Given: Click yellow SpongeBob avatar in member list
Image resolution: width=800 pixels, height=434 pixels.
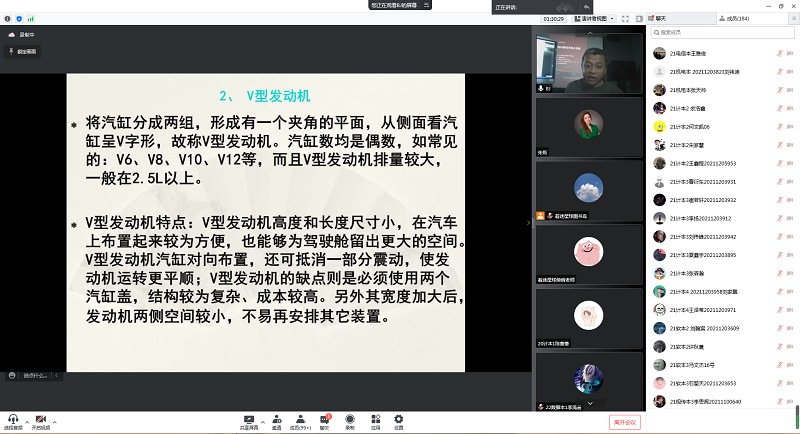Looking at the screenshot, I should [x=660, y=126].
